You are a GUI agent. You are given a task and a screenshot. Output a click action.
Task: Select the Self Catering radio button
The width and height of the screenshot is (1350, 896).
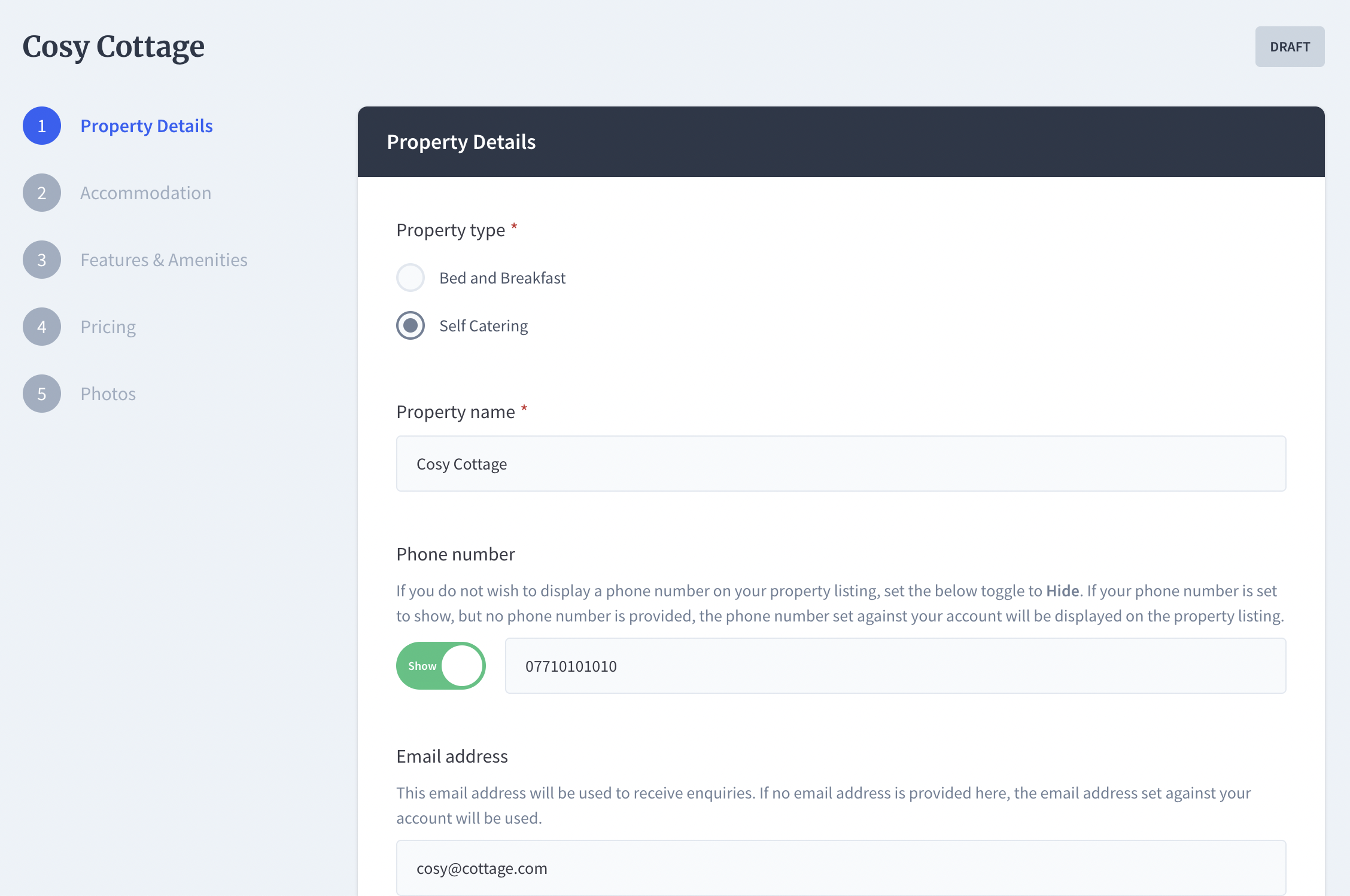pyautogui.click(x=411, y=325)
